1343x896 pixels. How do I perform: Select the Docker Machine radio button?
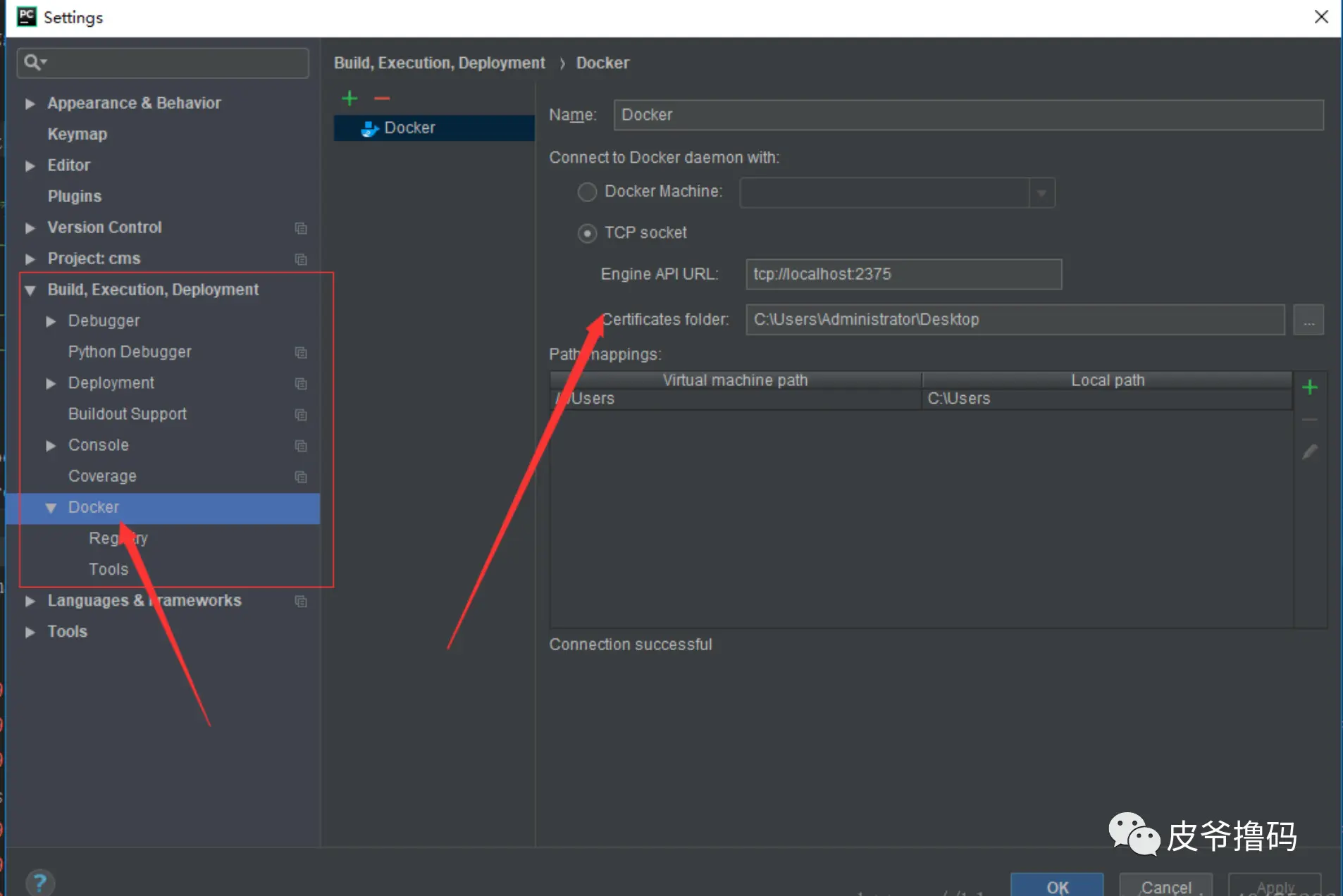587,192
